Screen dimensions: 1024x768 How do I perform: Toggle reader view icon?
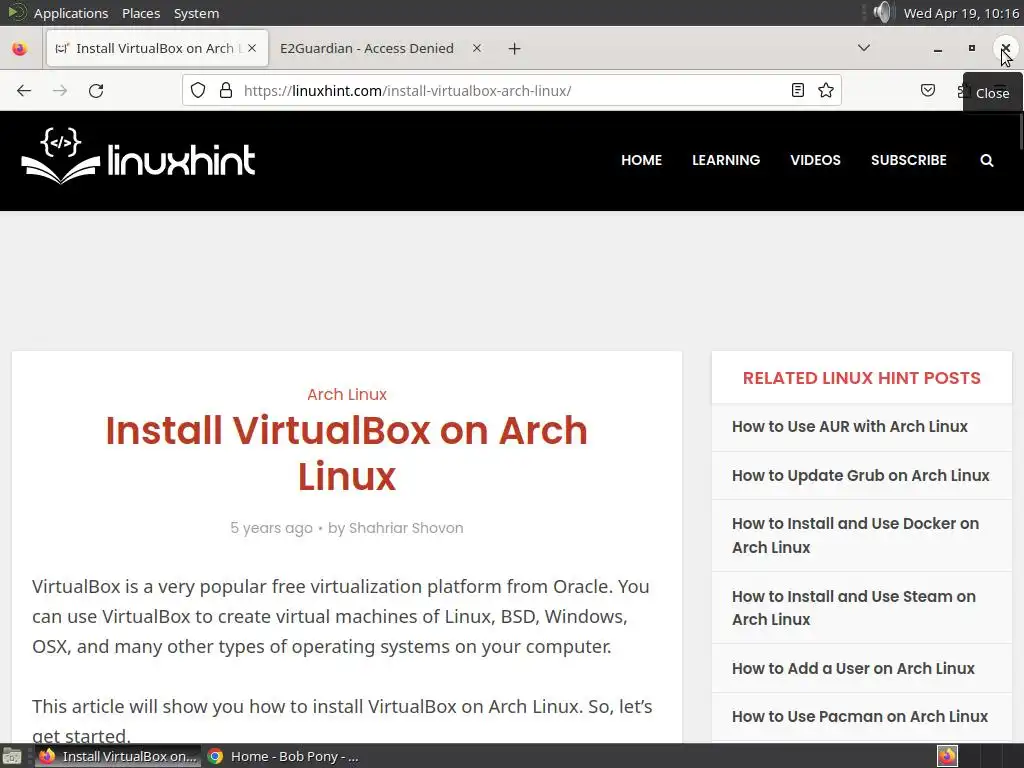coord(797,90)
